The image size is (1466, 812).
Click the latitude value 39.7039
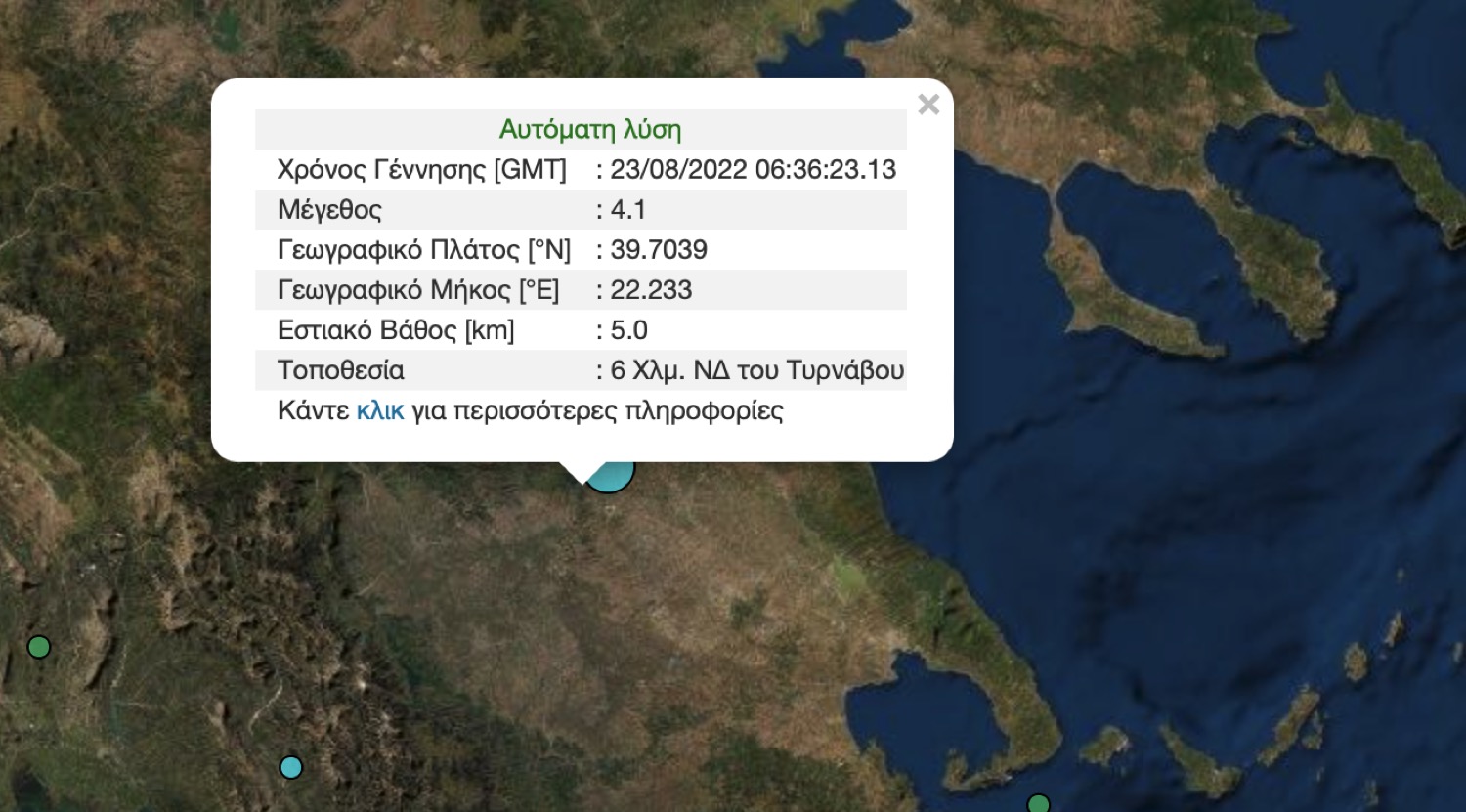point(658,250)
